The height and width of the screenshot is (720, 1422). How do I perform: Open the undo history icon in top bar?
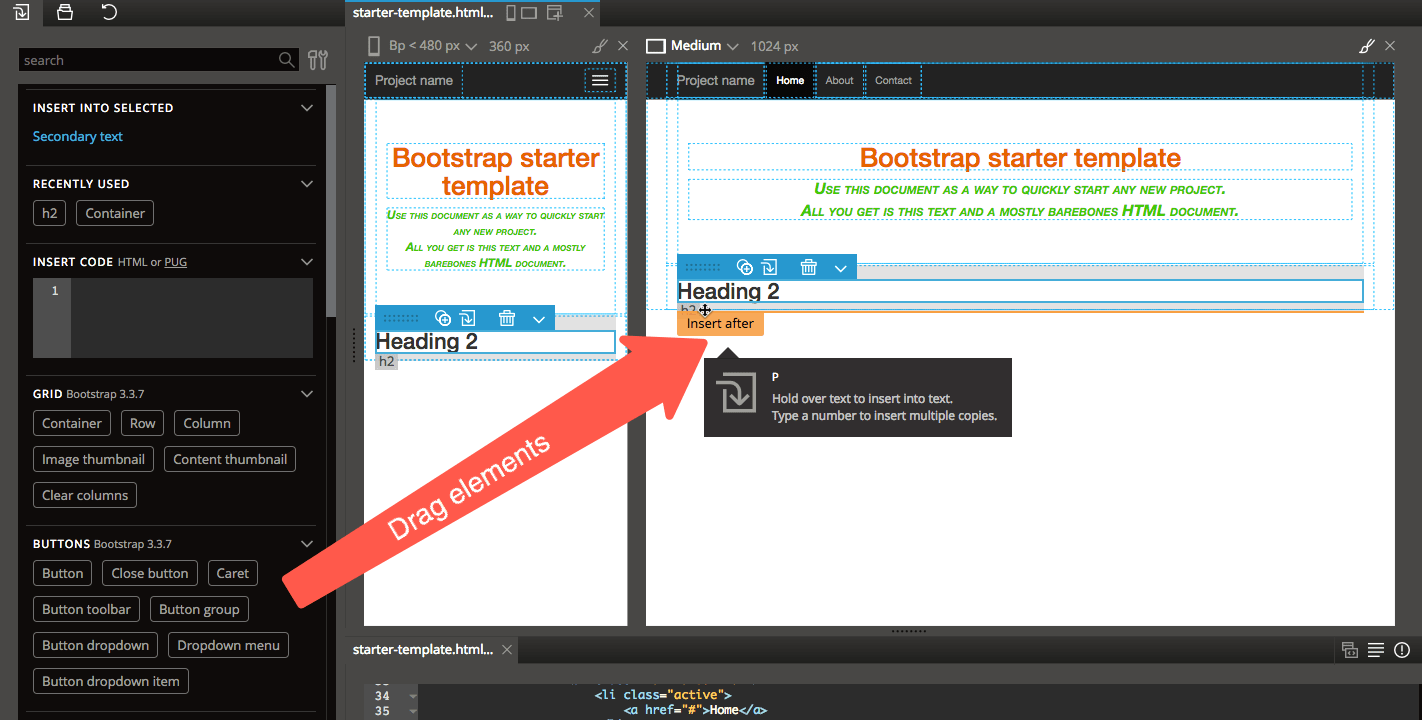tap(109, 12)
